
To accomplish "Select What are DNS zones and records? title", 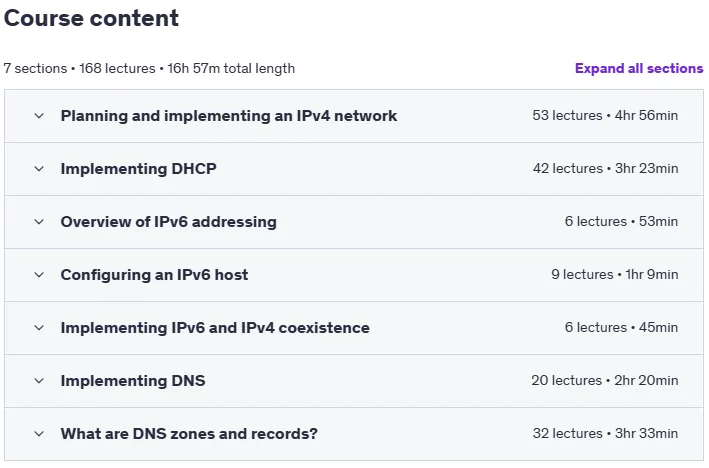I will point(189,434).
